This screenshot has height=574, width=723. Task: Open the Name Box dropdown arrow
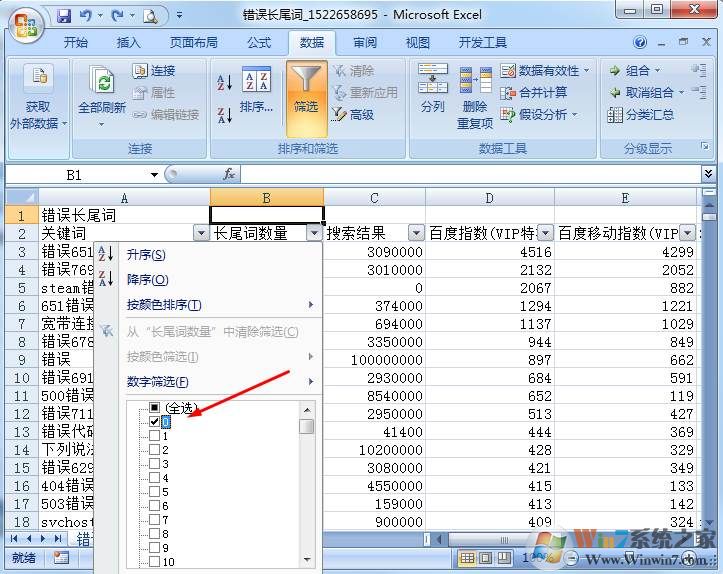pyautogui.click(x=154, y=175)
